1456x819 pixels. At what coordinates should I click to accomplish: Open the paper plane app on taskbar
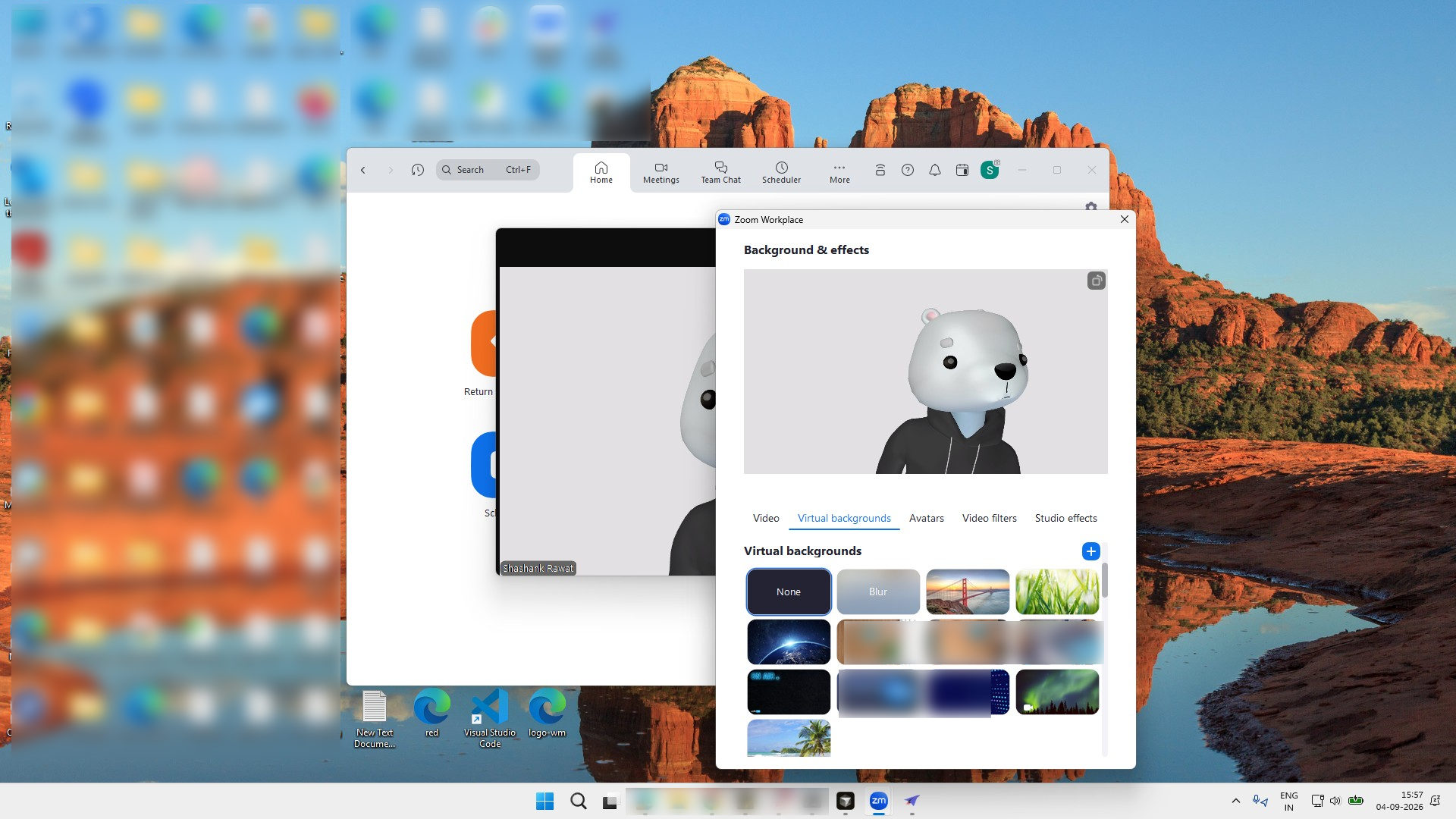[912, 801]
